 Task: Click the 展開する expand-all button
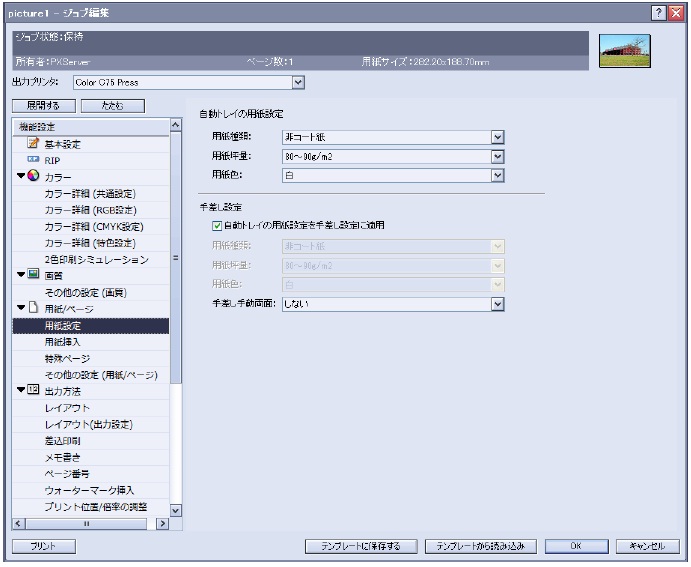43,106
